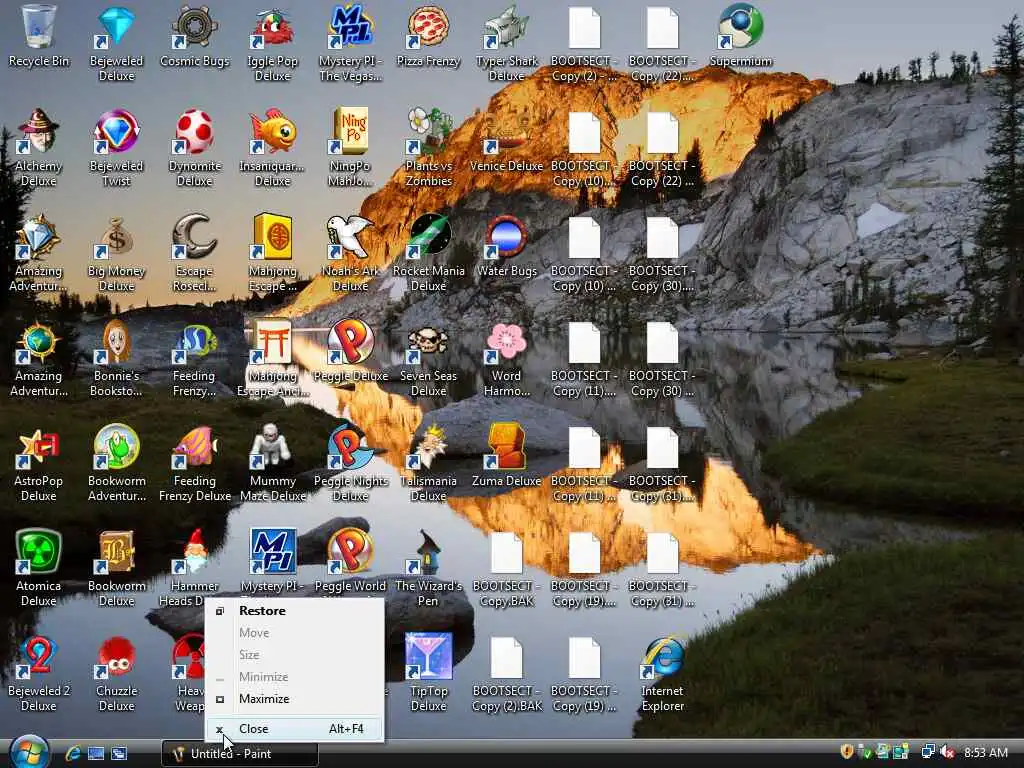Choose Maximize from the window menu
The width and height of the screenshot is (1024, 768).
(294, 699)
